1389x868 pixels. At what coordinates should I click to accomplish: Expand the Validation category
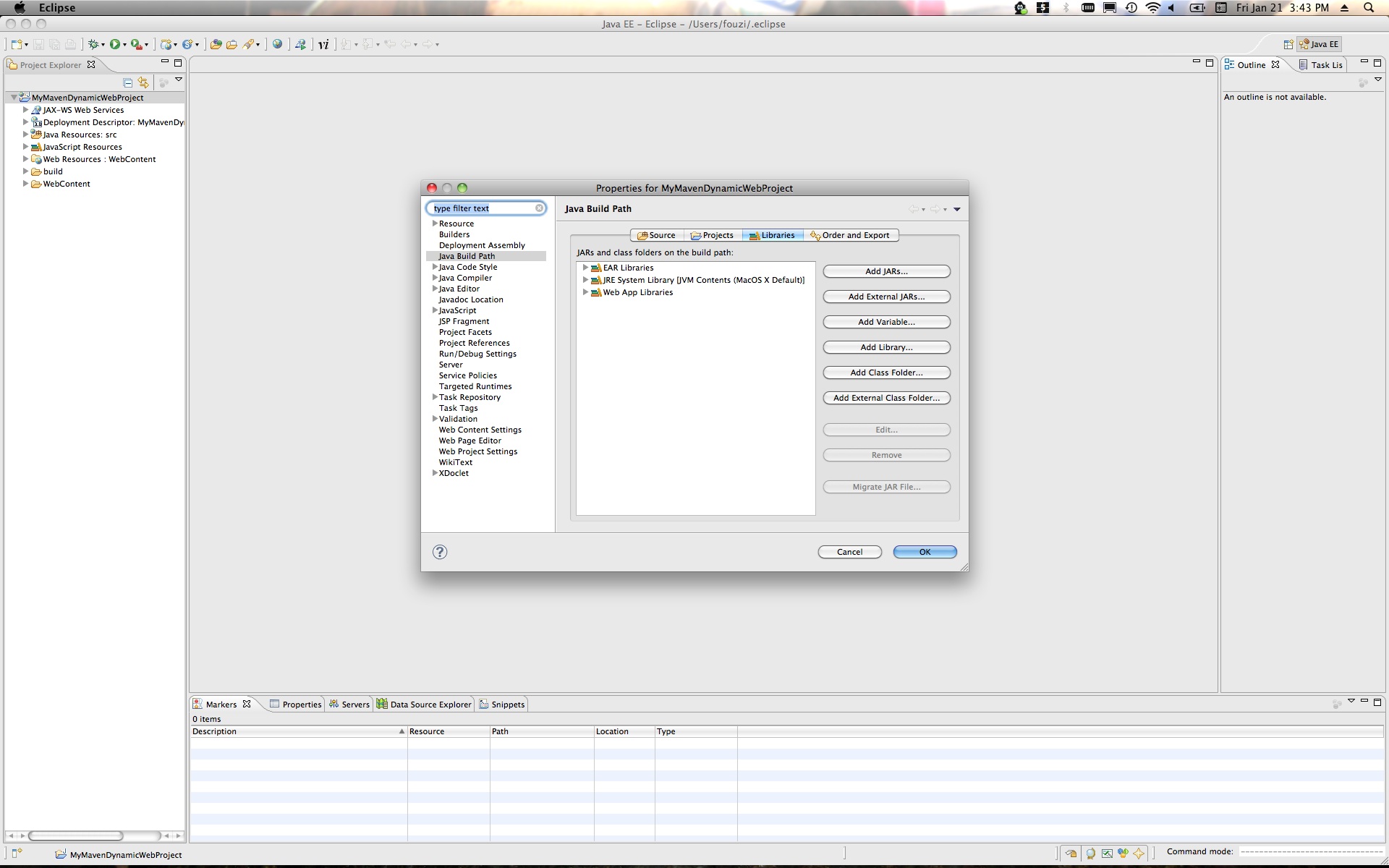(435, 419)
